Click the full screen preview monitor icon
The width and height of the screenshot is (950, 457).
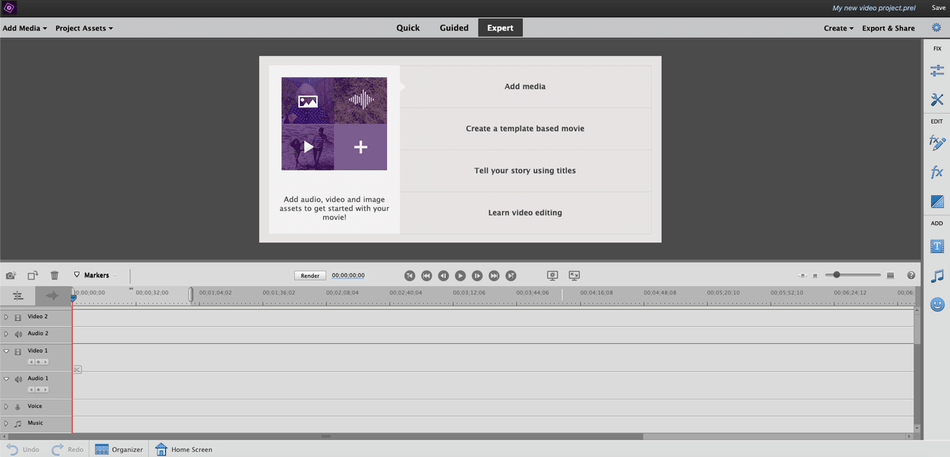[x=574, y=275]
